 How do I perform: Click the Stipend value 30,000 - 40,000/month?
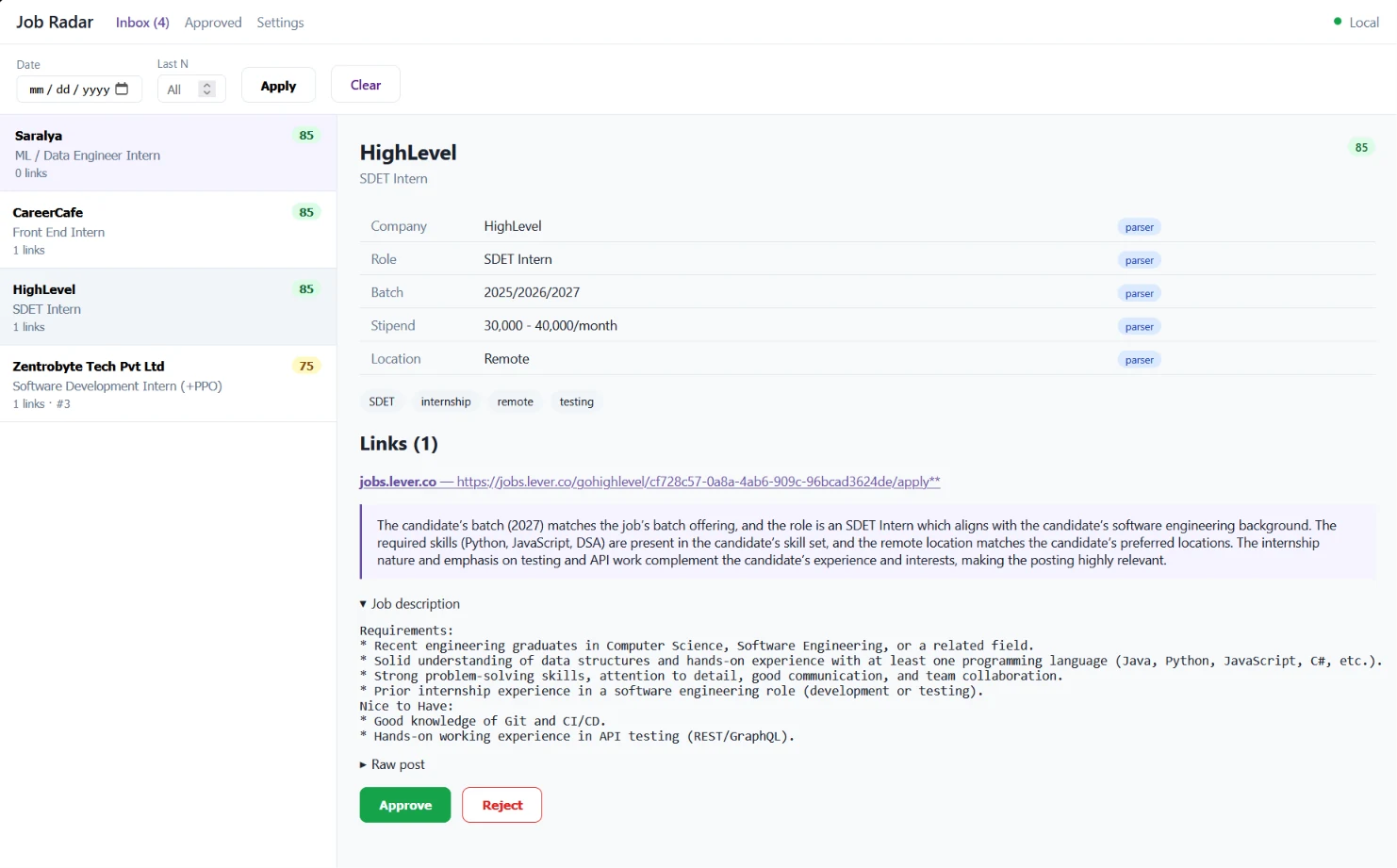pyautogui.click(x=551, y=325)
